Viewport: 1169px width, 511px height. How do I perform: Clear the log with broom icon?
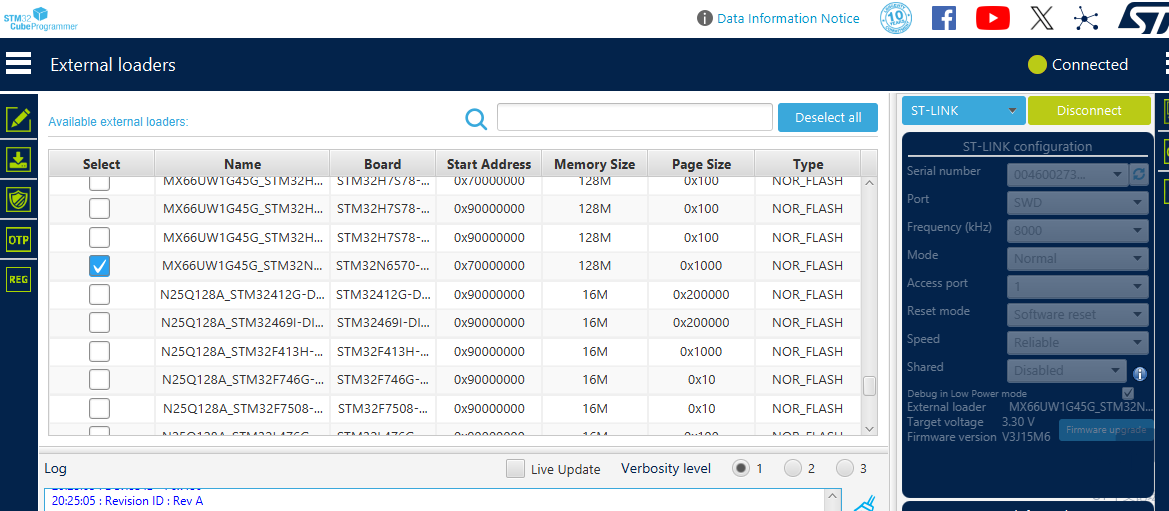(863, 504)
